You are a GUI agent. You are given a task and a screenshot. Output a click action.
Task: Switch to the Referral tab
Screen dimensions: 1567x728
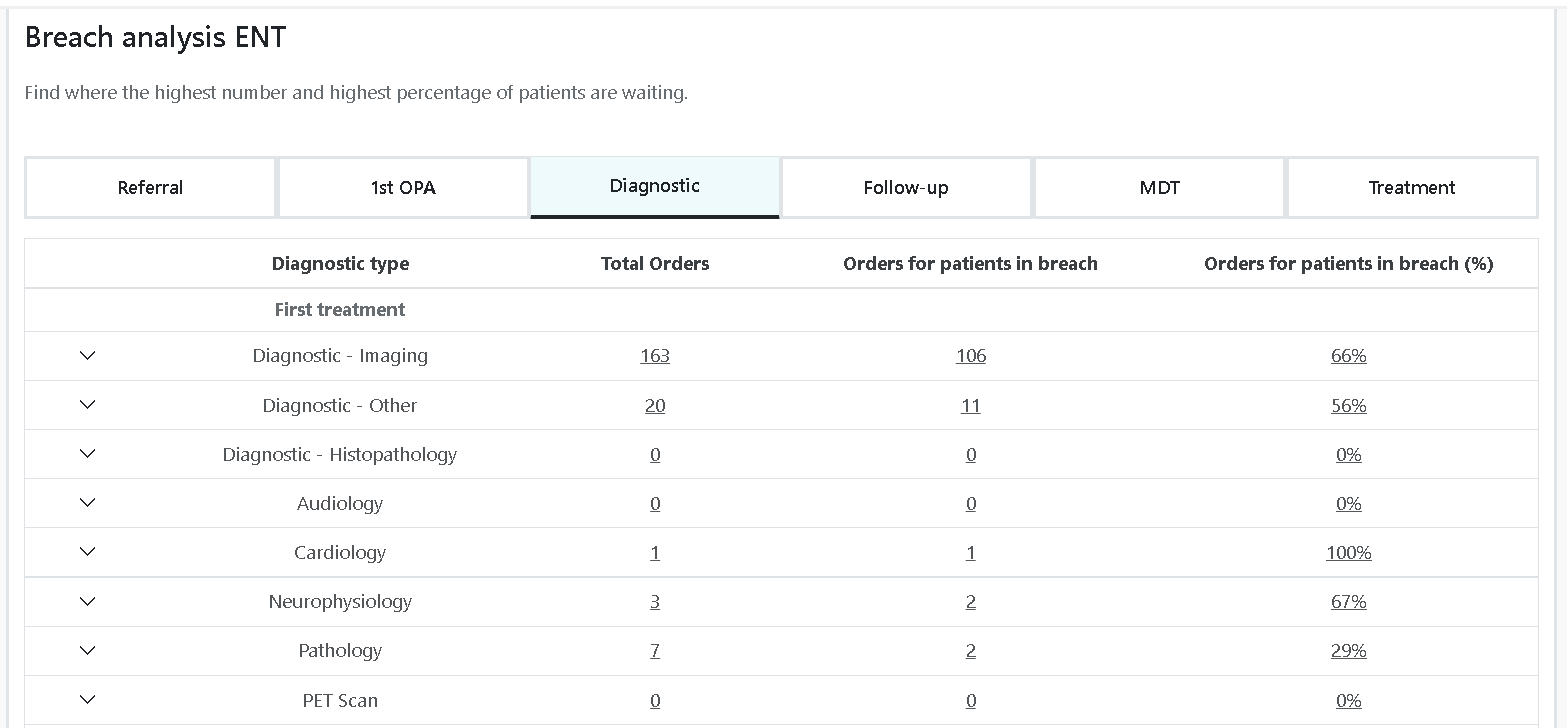[150, 187]
